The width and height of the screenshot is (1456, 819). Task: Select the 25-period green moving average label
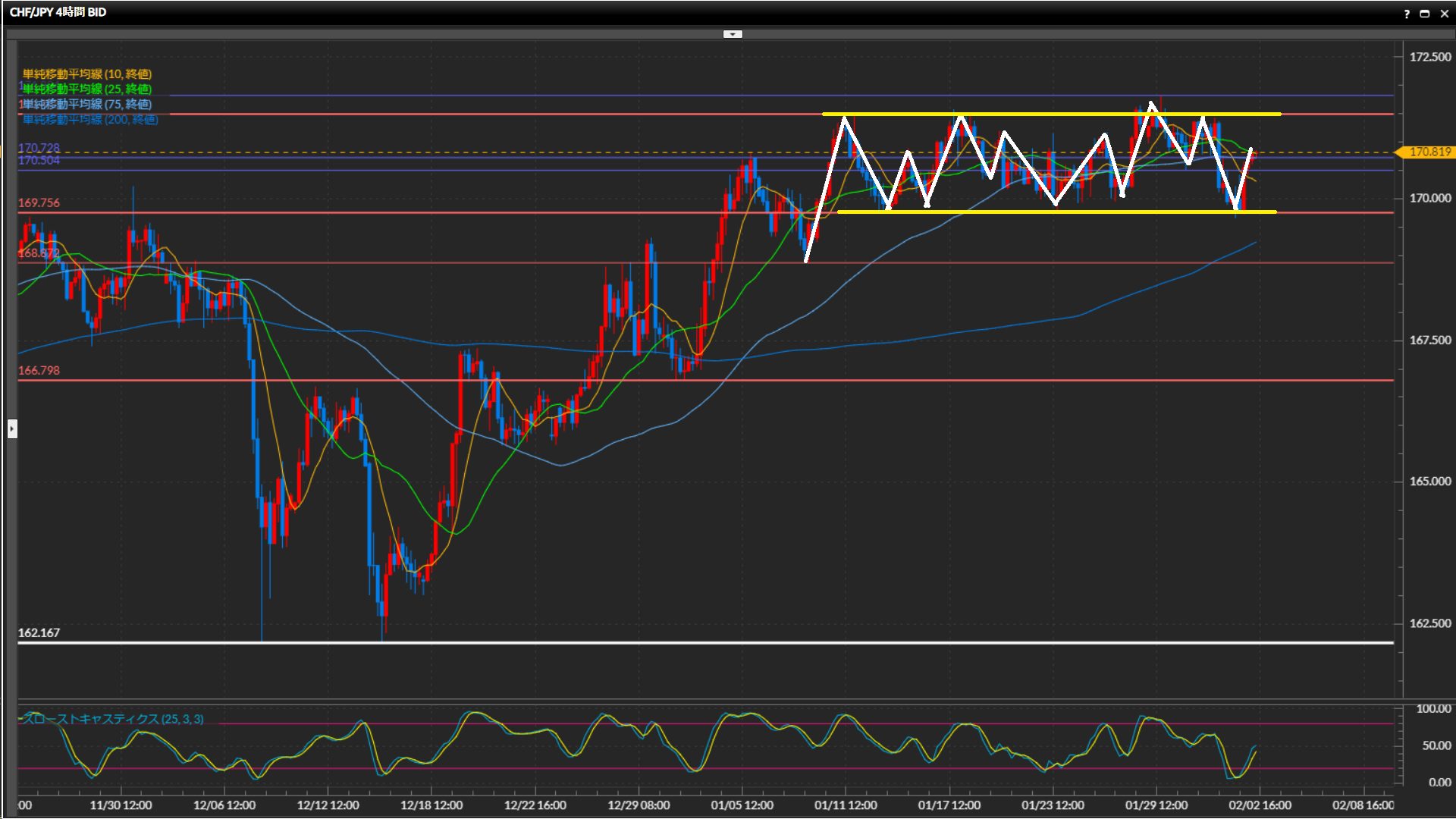tap(87, 89)
